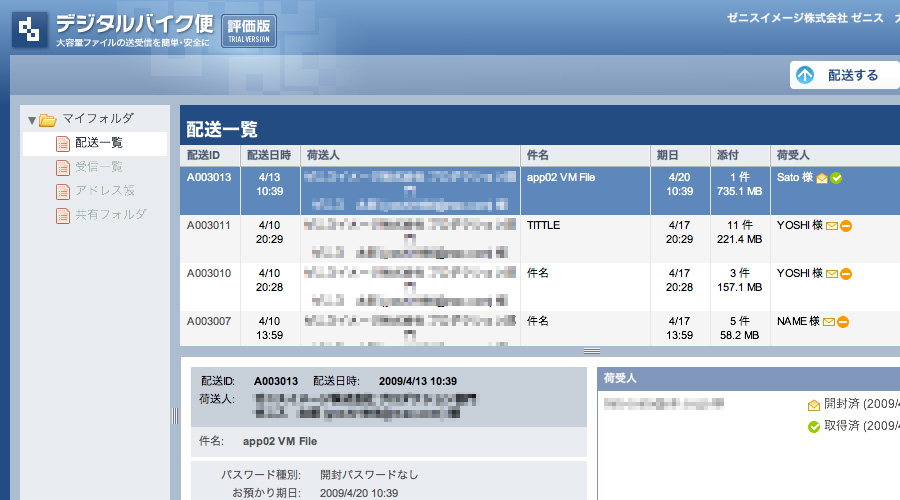Sort list by 配送ID column header
This screenshot has height=500, width=900.
click(209, 156)
